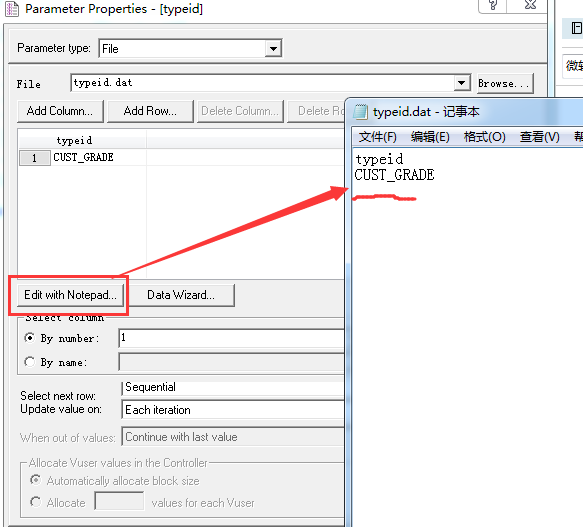Click the Edit with Notepad... button

(x=70, y=295)
